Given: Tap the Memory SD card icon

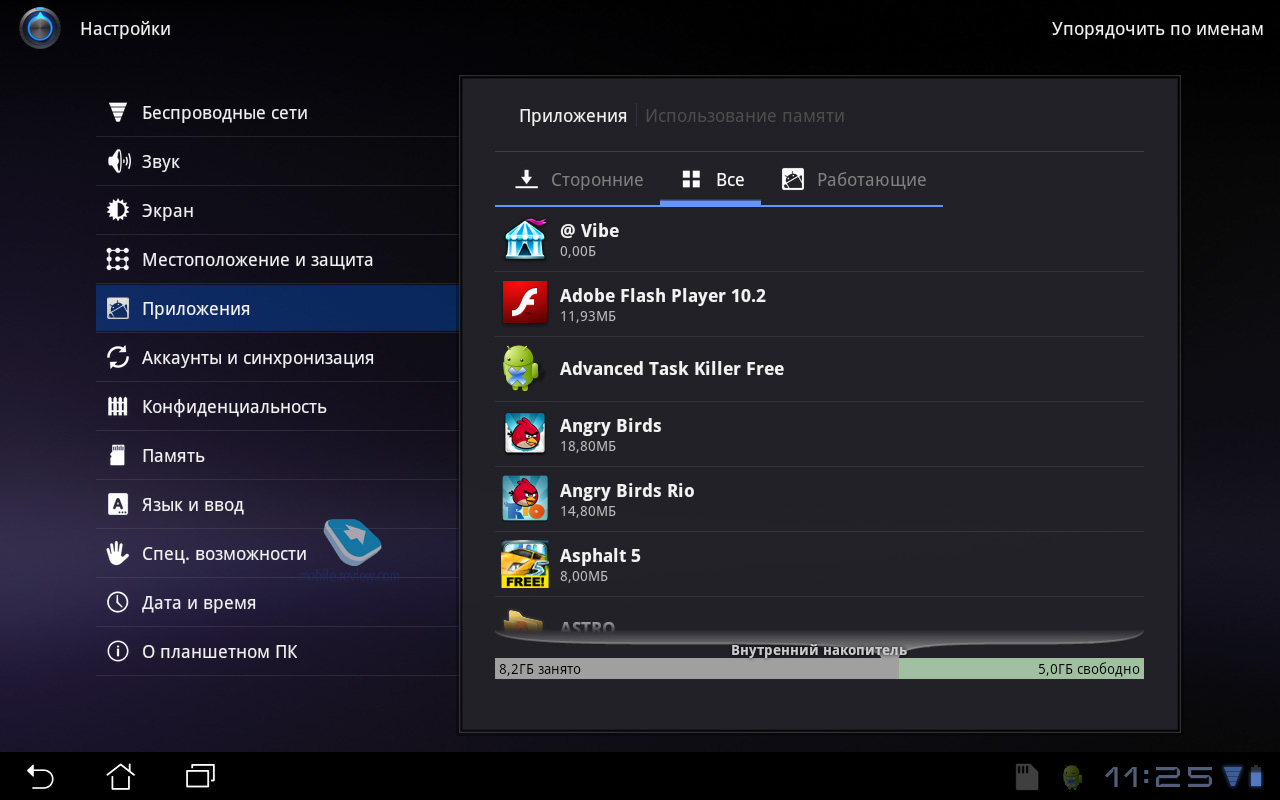Looking at the screenshot, I should click(x=118, y=455).
